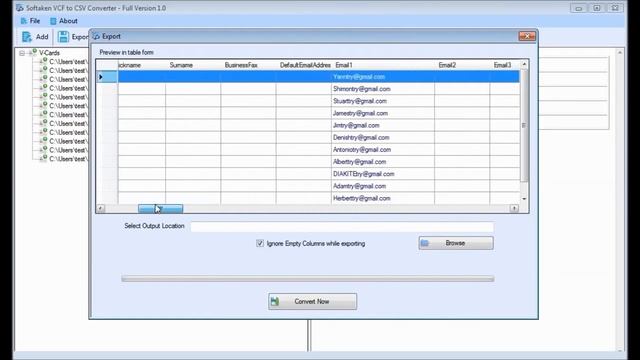The width and height of the screenshot is (640, 360).
Task: Click the Ignore Empty Columns label text
Action: coord(316,244)
